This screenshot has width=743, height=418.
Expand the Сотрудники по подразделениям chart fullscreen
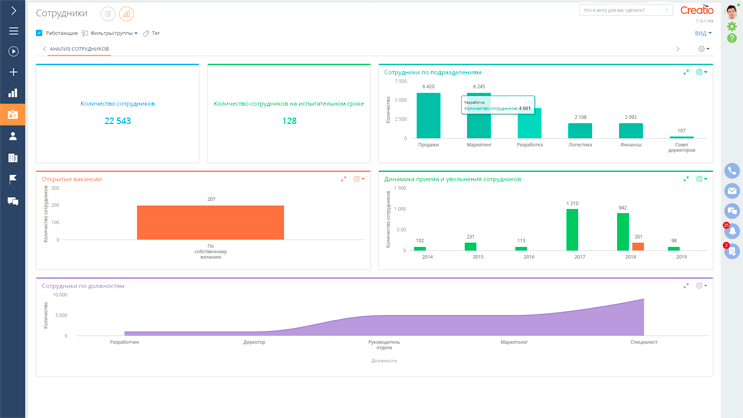686,72
